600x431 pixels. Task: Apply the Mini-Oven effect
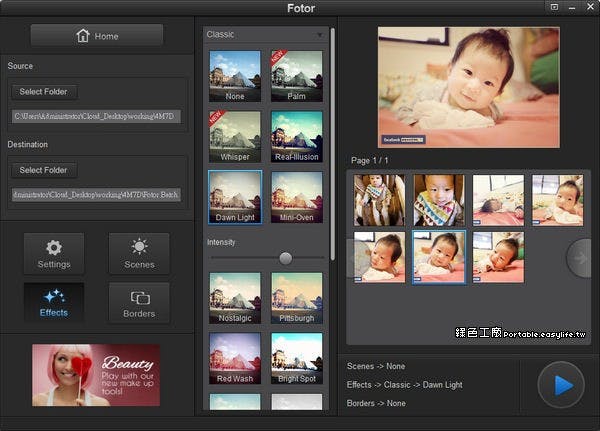pos(297,197)
